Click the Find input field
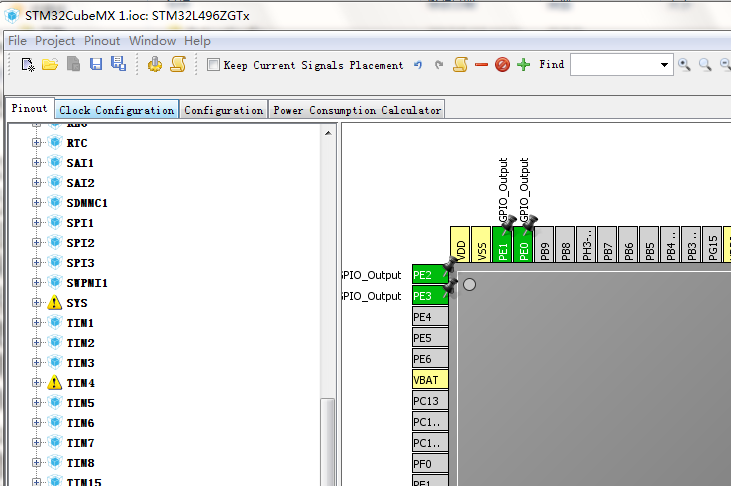Image resolution: width=731 pixels, height=486 pixels. click(614, 65)
